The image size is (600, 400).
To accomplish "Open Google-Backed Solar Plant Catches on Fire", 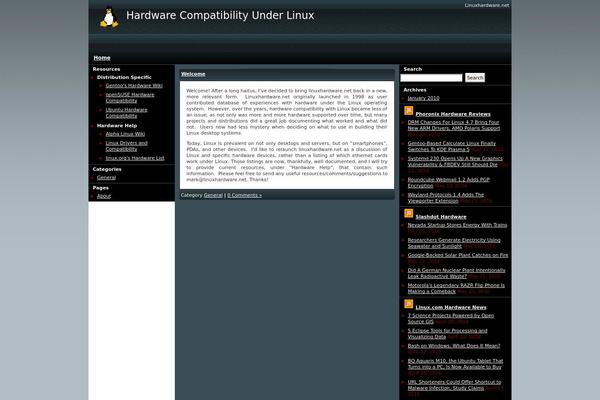I will [458, 255].
